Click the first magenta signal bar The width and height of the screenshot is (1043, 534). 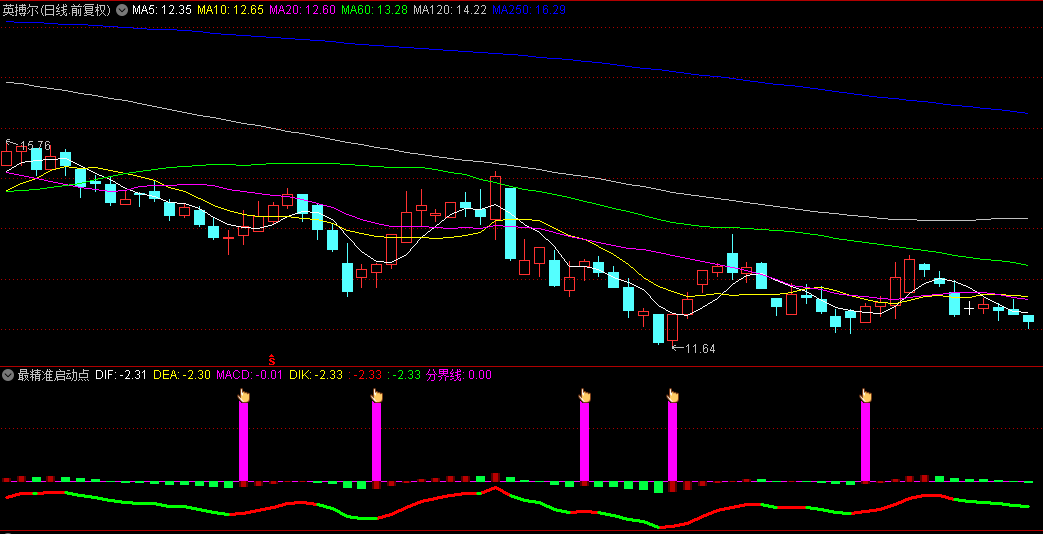[243, 442]
